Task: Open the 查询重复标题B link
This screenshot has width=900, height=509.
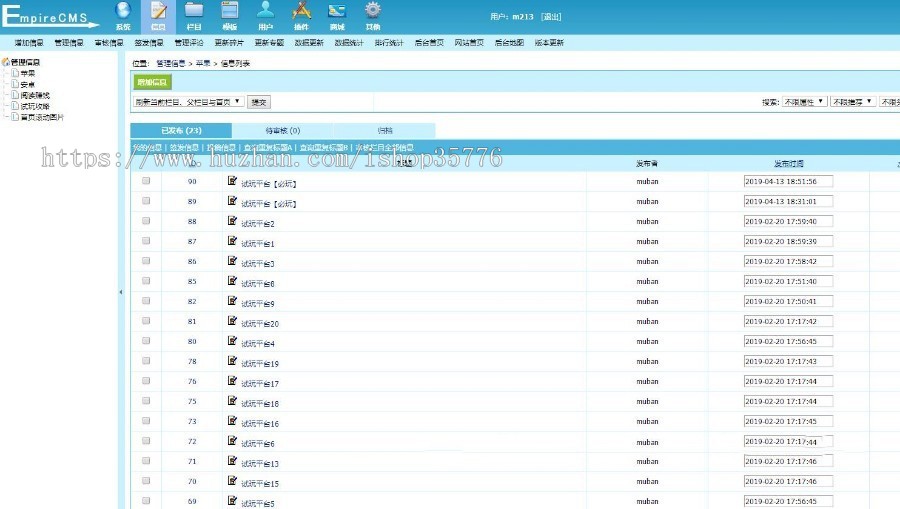Action: [x=324, y=147]
